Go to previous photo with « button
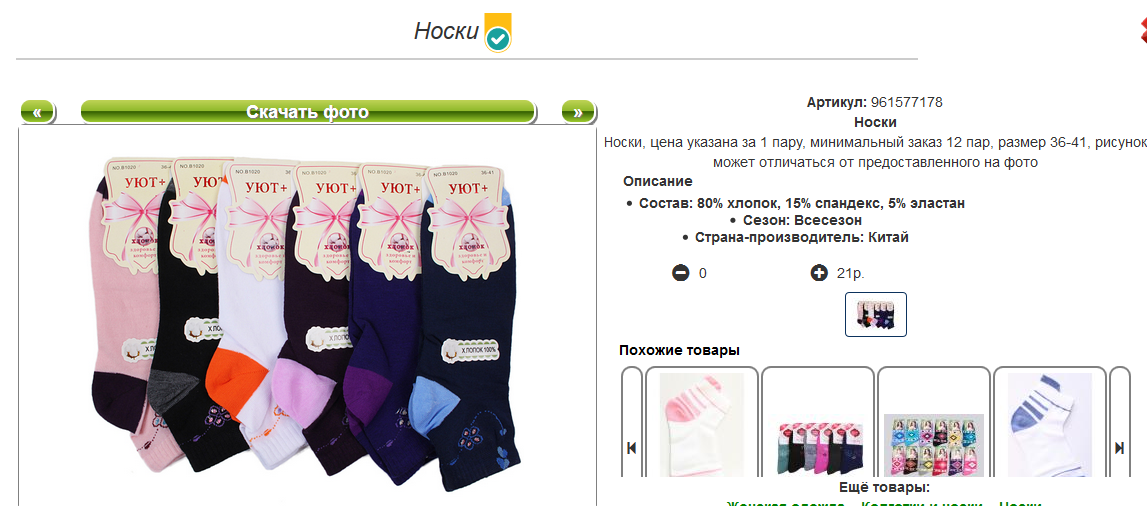 (37, 112)
